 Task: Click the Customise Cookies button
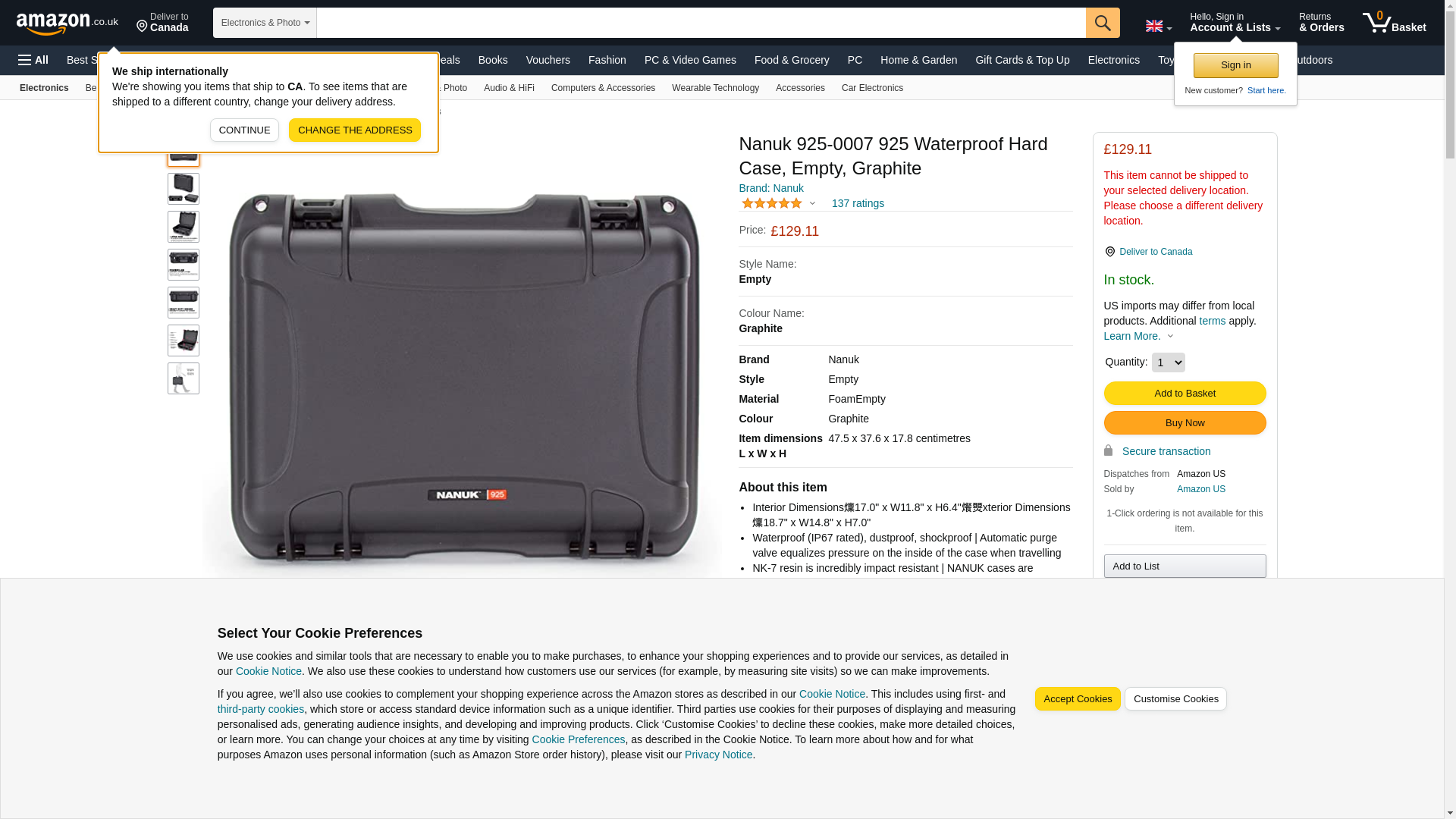(1175, 699)
